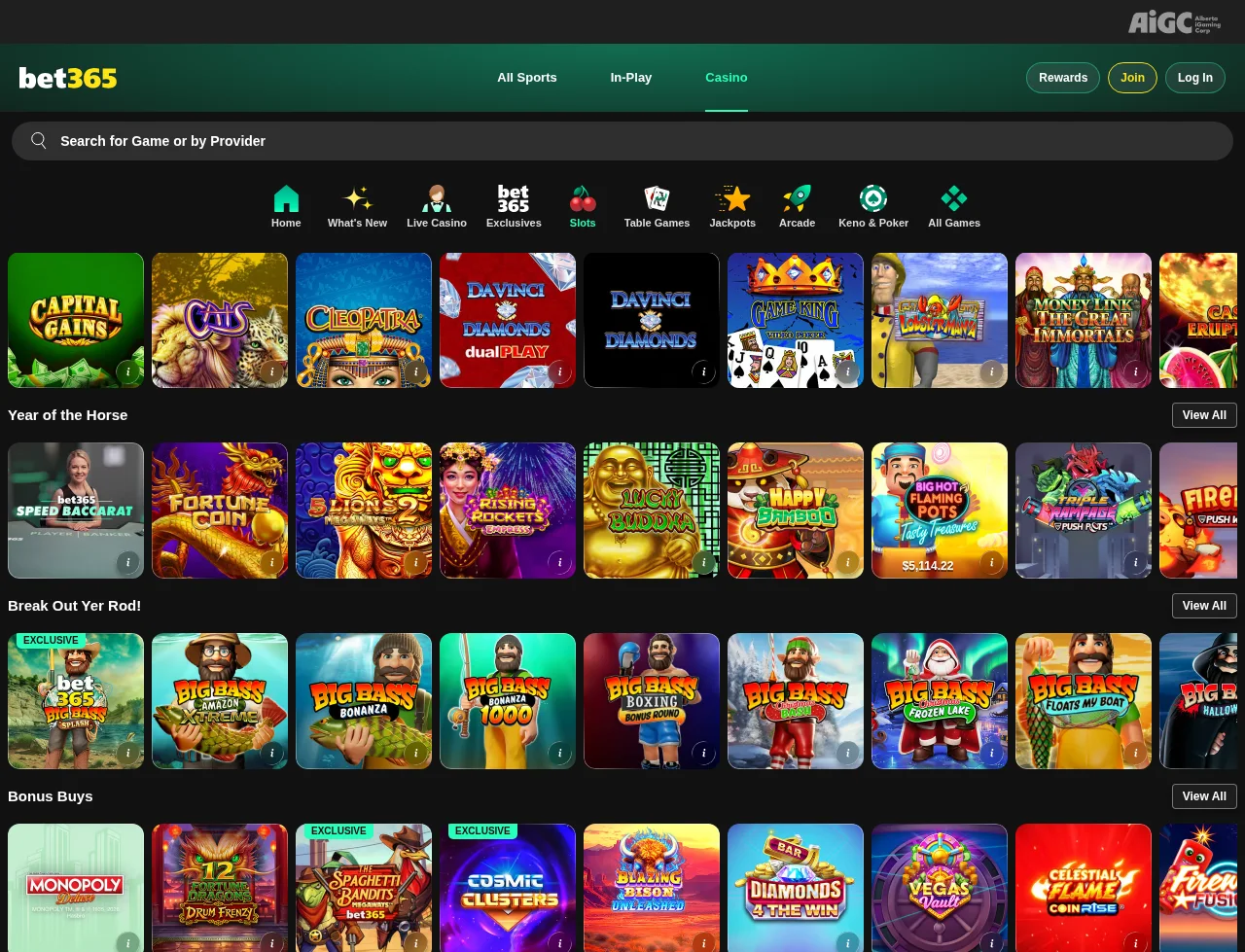Open the Davinci Diamonds dualPlay game tile
Viewport: 1245px width, 952px height.
pos(508,321)
